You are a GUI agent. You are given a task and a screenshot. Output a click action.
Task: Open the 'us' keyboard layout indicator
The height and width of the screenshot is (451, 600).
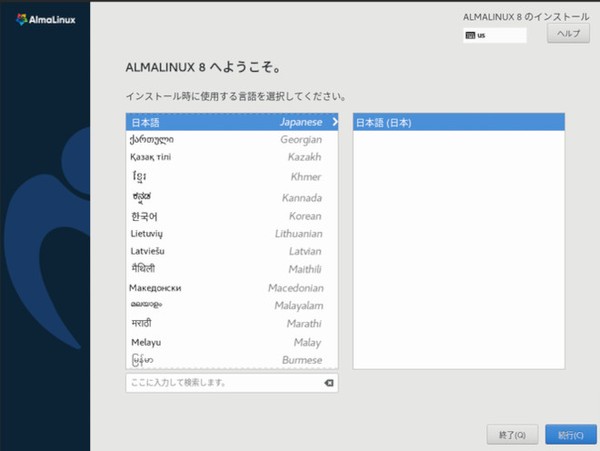pos(495,36)
